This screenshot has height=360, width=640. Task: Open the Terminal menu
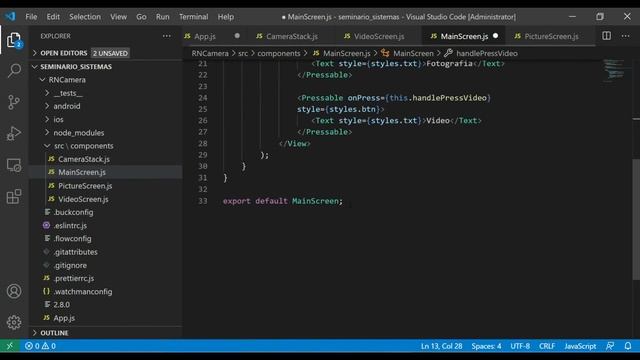[x=193, y=17]
